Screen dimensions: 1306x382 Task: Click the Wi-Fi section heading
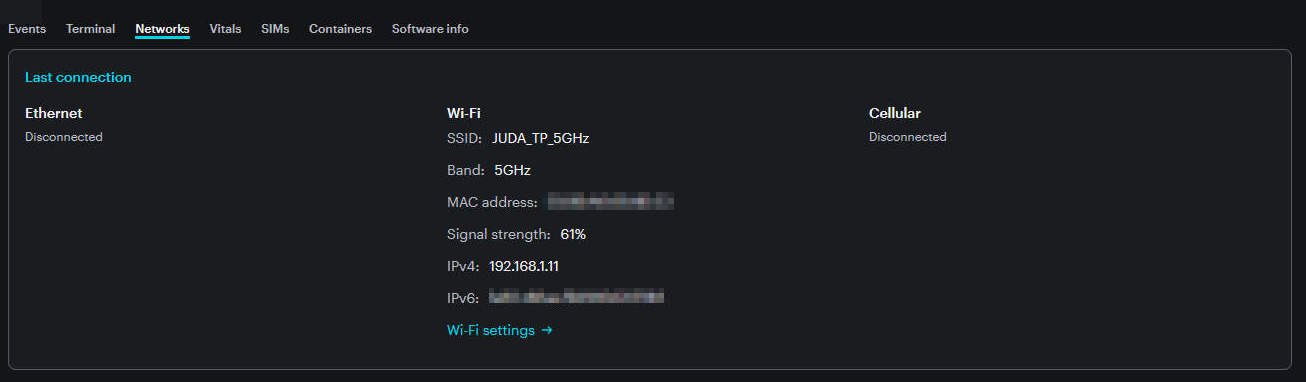tap(464, 113)
